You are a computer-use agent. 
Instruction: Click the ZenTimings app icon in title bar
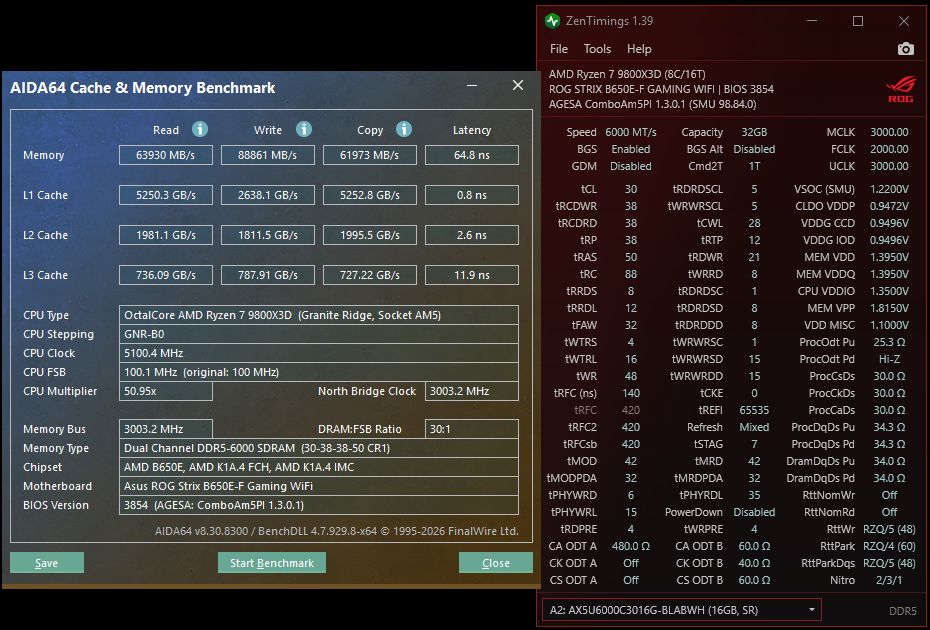coord(552,21)
